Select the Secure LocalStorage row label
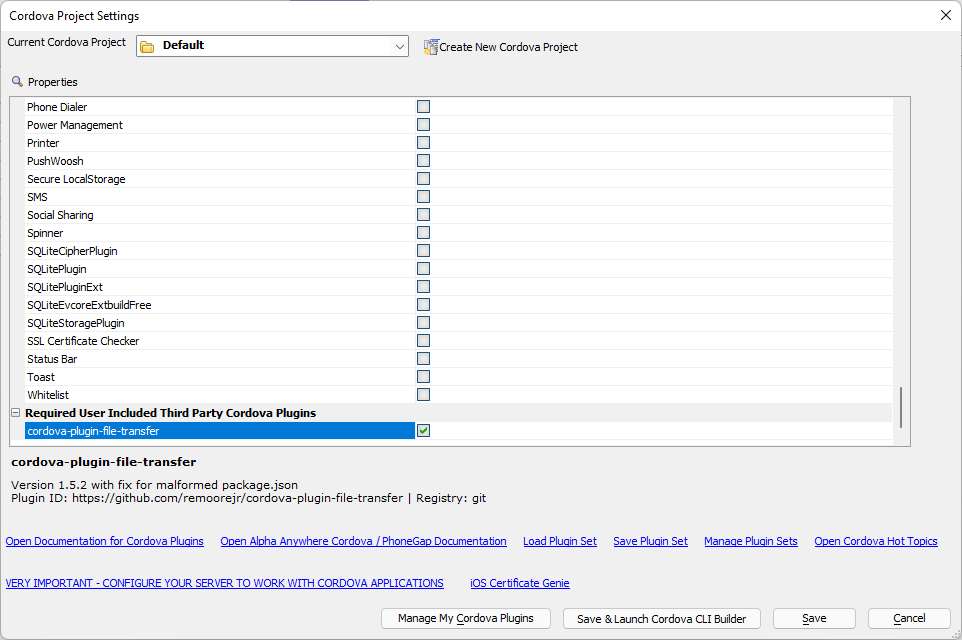This screenshot has height=640, width=962. [76, 179]
